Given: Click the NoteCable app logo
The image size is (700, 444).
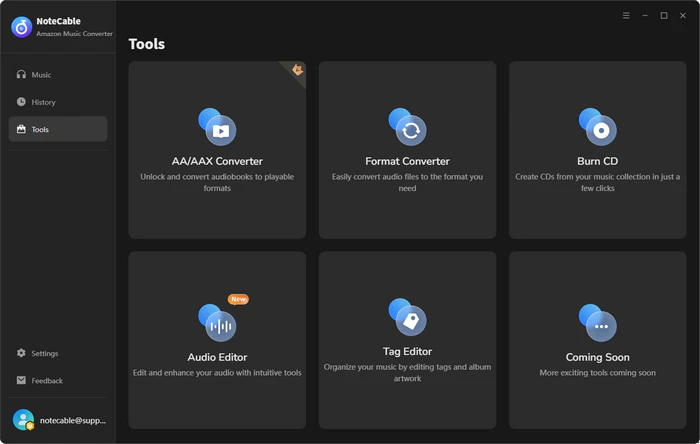Looking at the screenshot, I should pos(21,27).
